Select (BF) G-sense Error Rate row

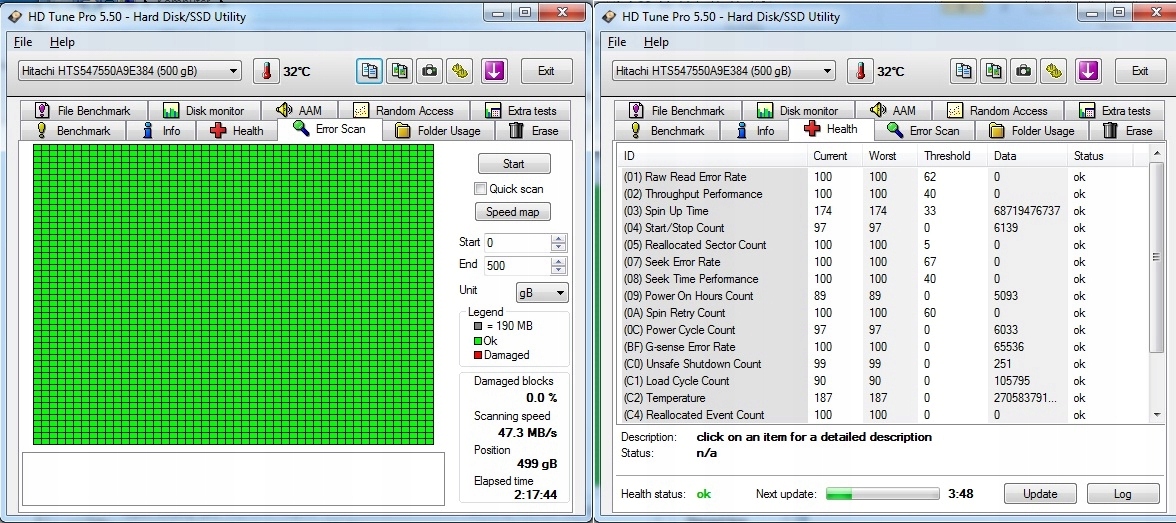click(x=883, y=347)
